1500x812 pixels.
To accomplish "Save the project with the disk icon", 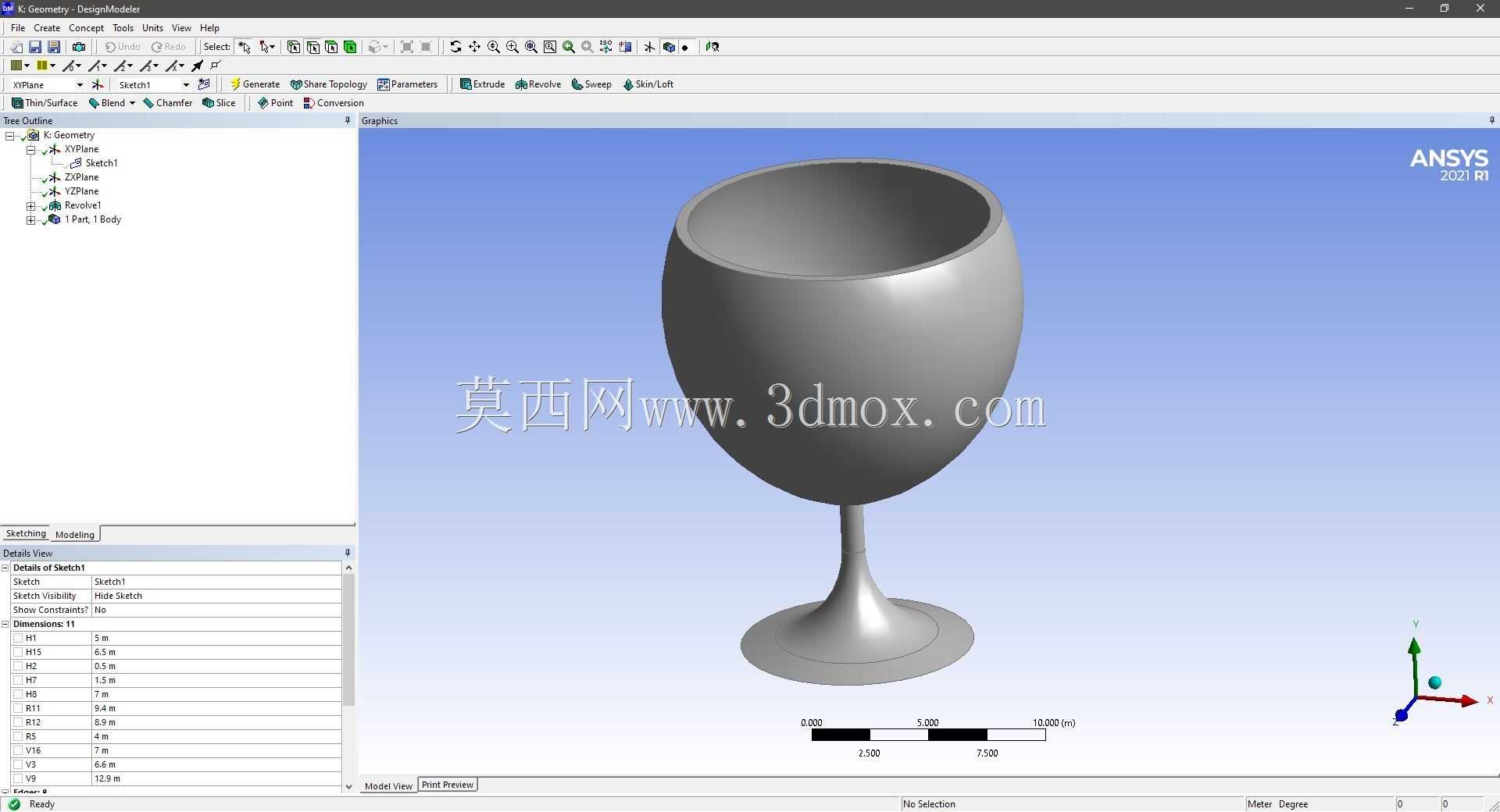I will [35, 47].
